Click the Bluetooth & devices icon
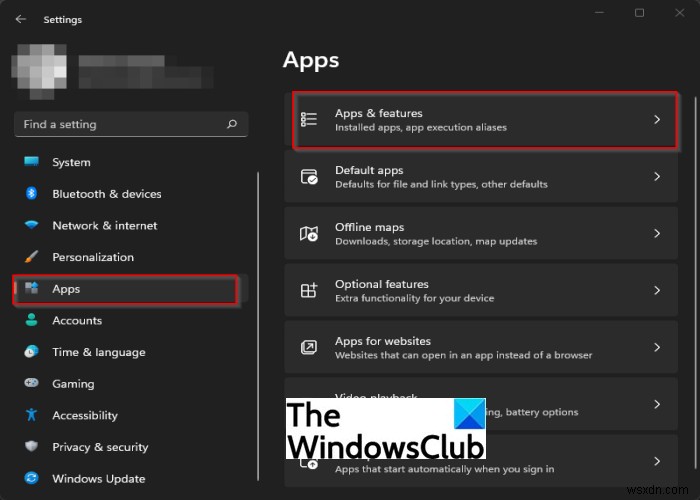 (x=31, y=194)
